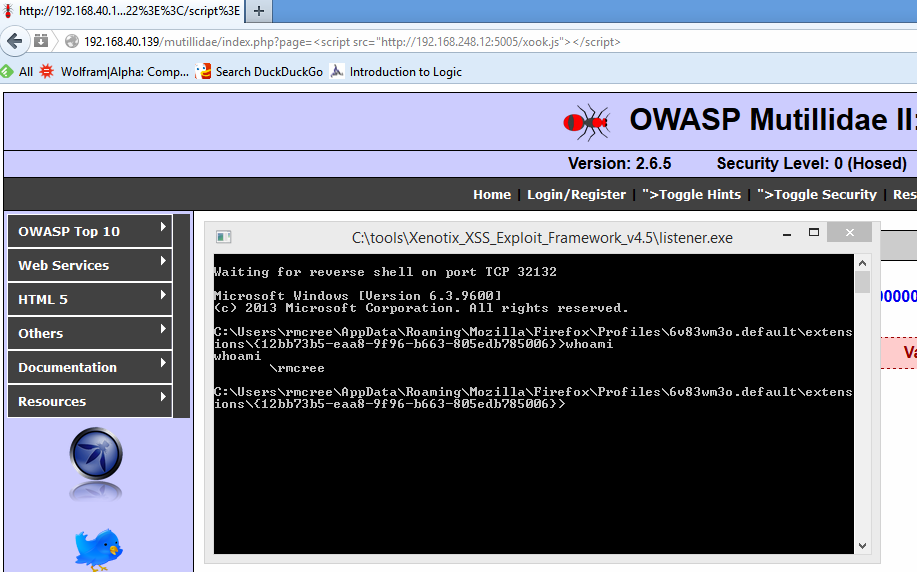Open the Login/Register link

pos(576,194)
